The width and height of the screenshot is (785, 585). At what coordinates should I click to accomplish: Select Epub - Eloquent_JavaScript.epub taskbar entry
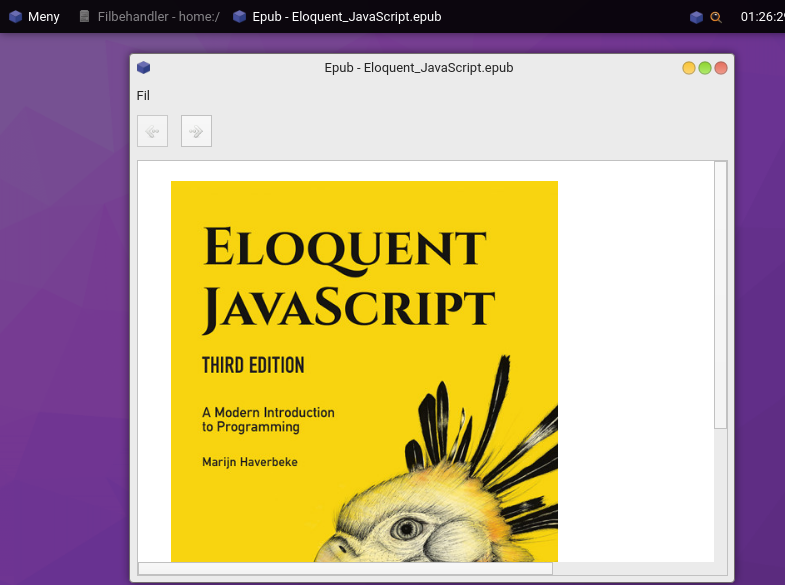click(337, 17)
